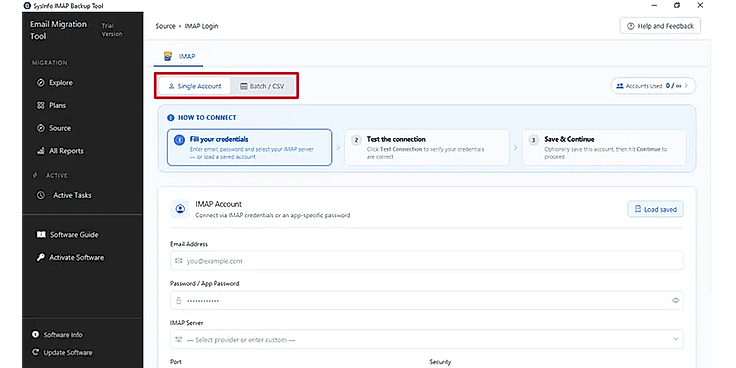736x368 pixels.
Task: Go to Source in the sidebar
Action: (x=54, y=128)
